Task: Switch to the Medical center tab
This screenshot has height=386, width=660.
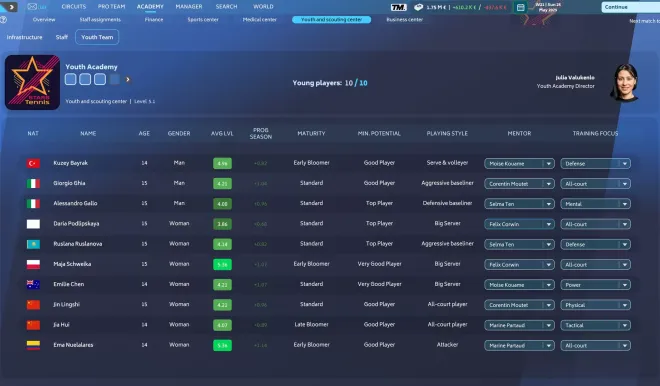Action: coord(260,20)
